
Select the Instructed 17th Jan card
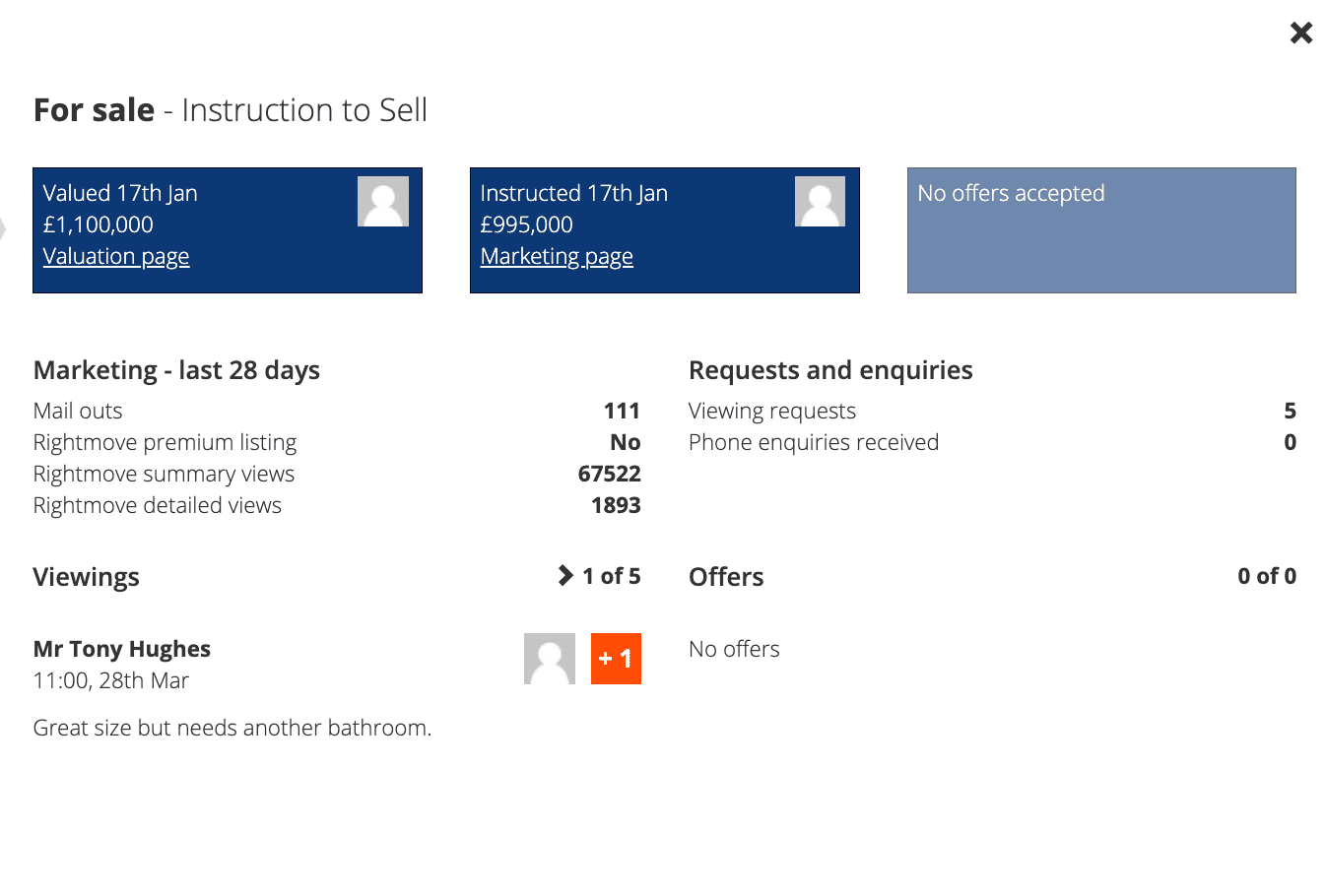coord(665,230)
